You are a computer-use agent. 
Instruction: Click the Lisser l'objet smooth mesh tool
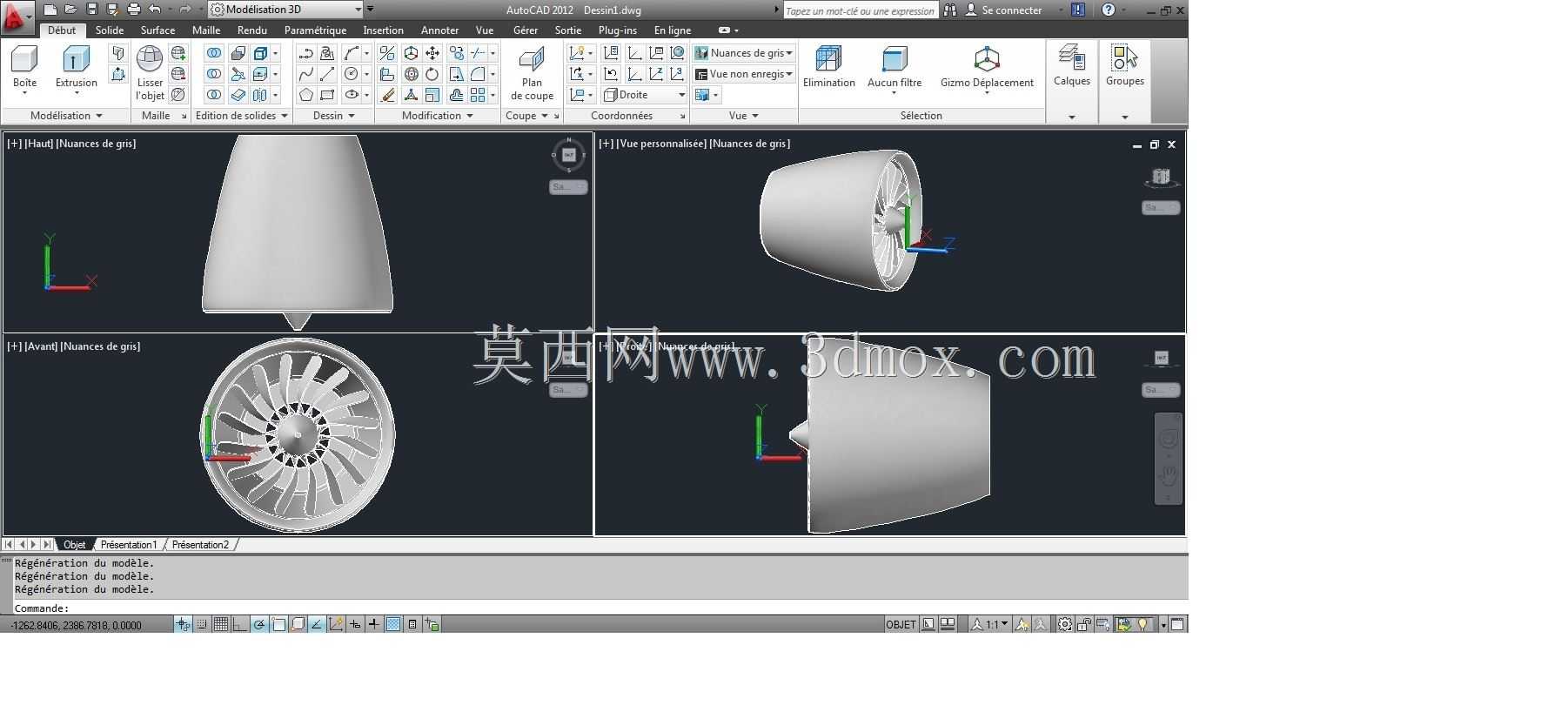(x=150, y=73)
